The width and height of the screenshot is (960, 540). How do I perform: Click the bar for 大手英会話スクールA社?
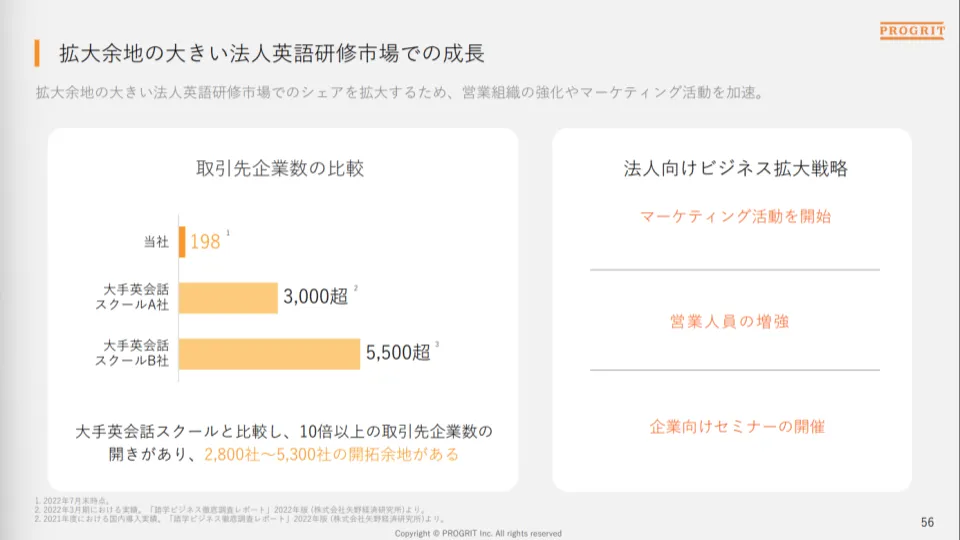[228, 297]
